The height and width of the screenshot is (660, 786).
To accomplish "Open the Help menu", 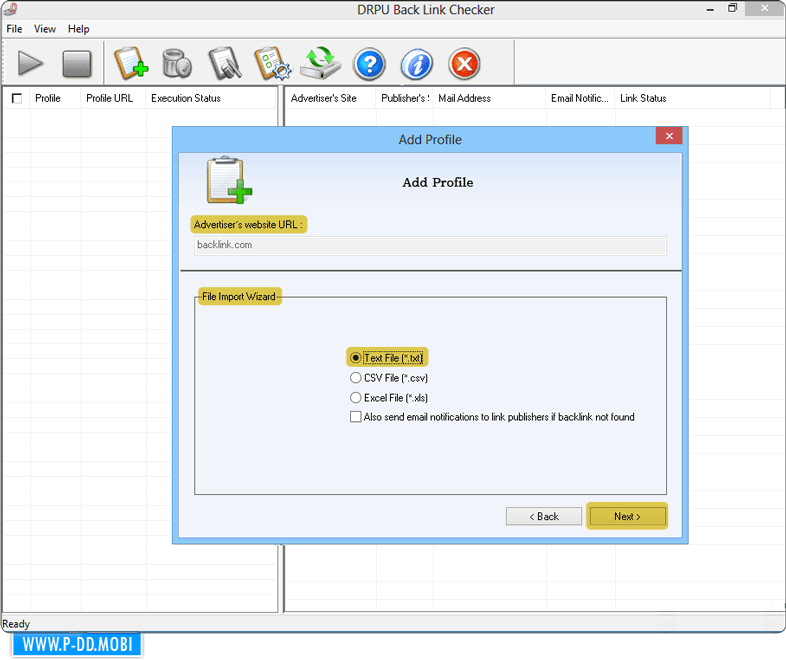I will pos(79,29).
